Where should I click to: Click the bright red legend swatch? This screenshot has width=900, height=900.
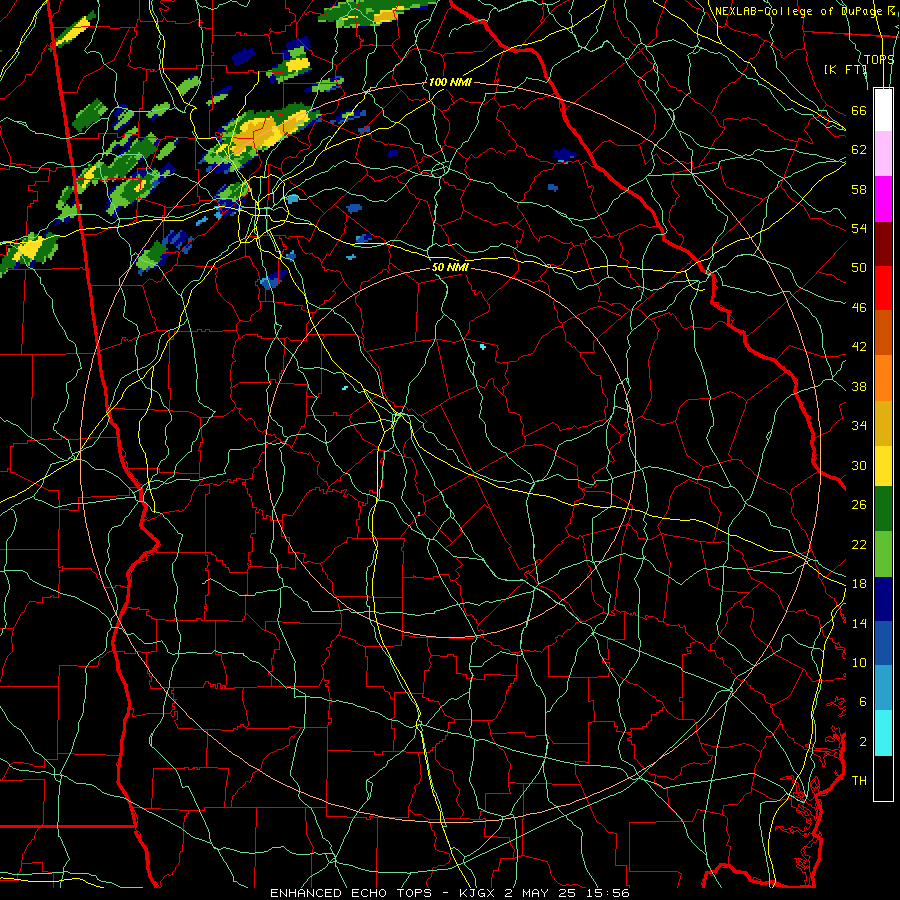(883, 288)
